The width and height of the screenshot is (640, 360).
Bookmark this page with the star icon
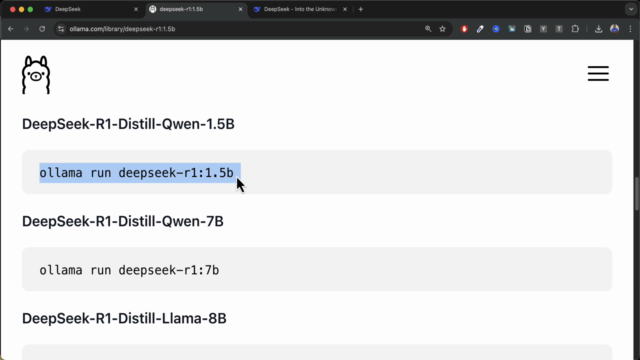(x=442, y=29)
